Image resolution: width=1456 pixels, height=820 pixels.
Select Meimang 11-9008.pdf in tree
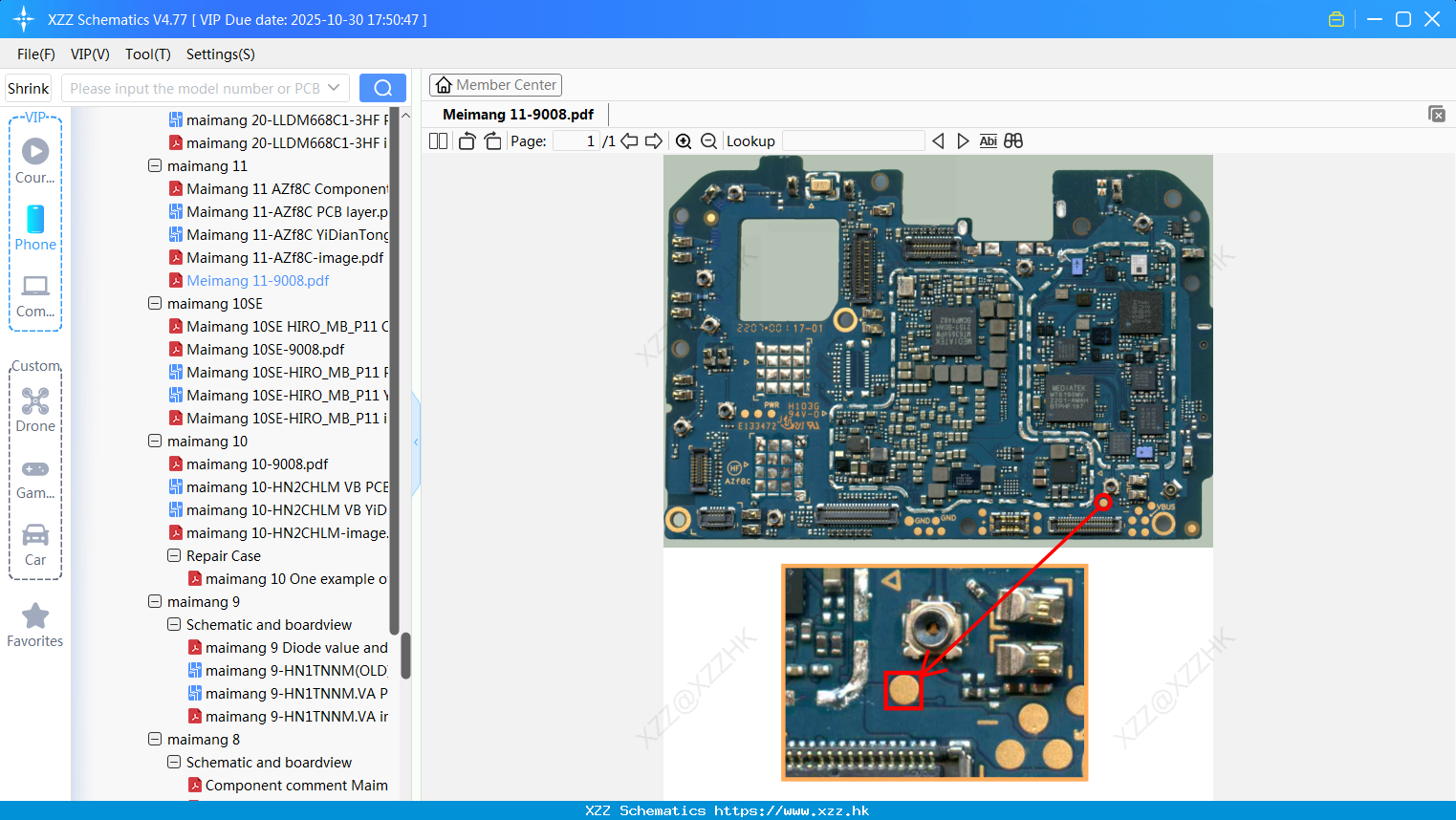click(x=250, y=280)
